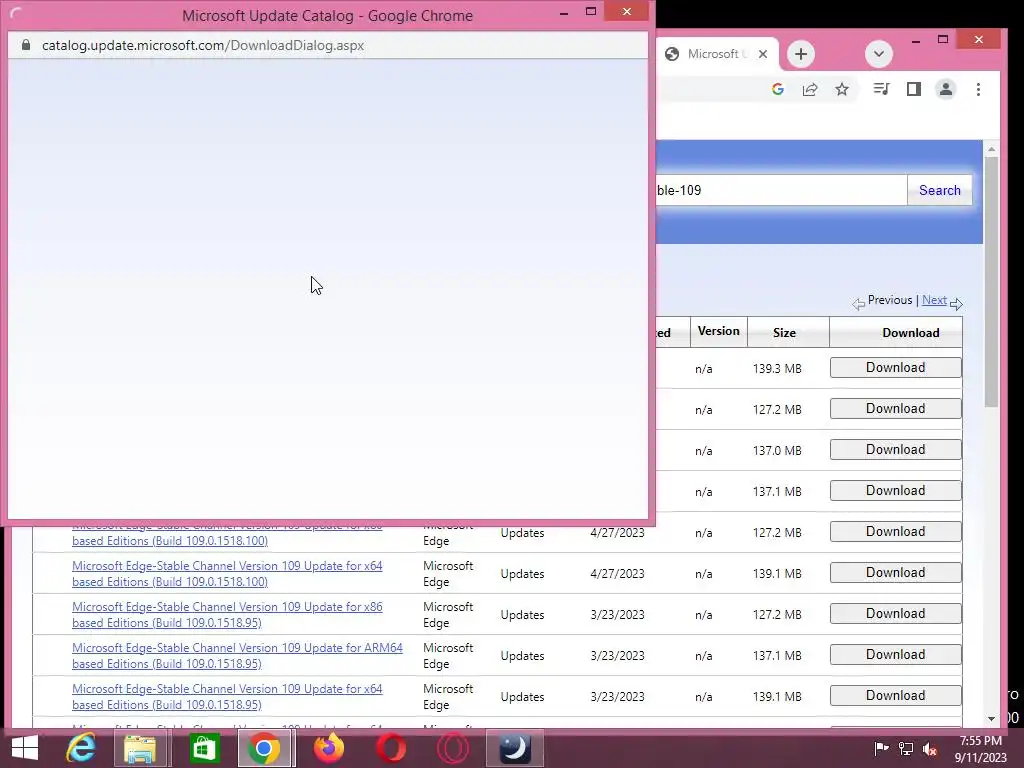This screenshot has height=768, width=1024.
Task: Download x64 build 109.0.1518.100 update
Action: 895,573
